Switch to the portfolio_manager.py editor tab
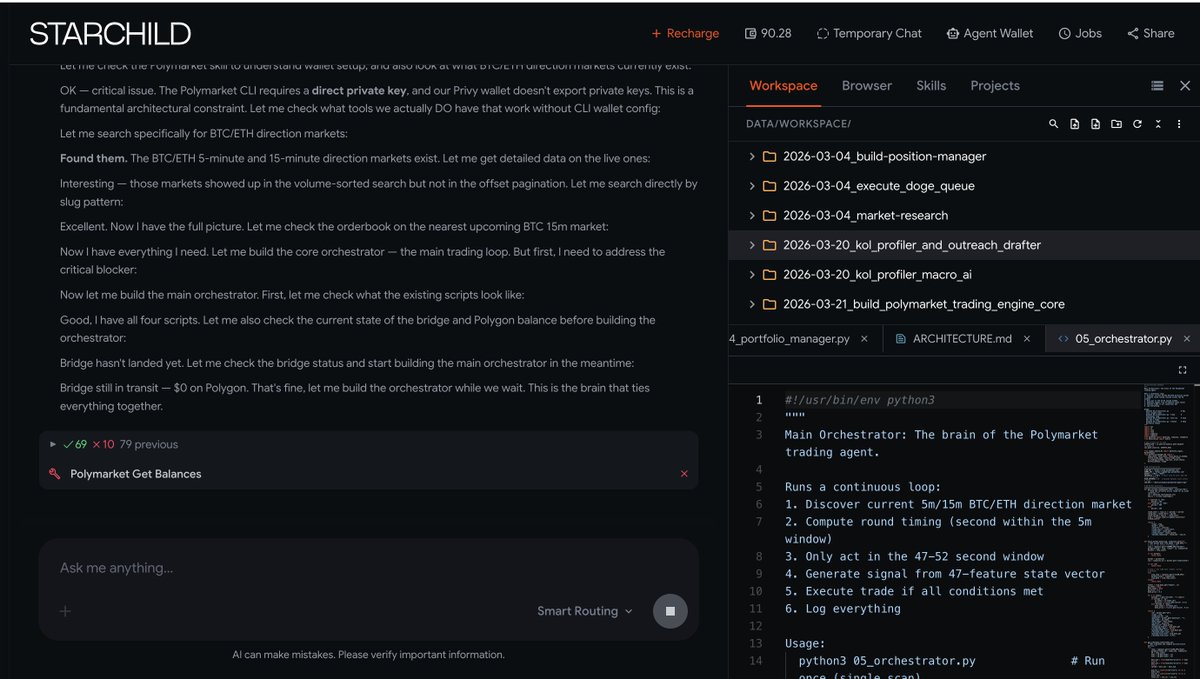 click(790, 339)
